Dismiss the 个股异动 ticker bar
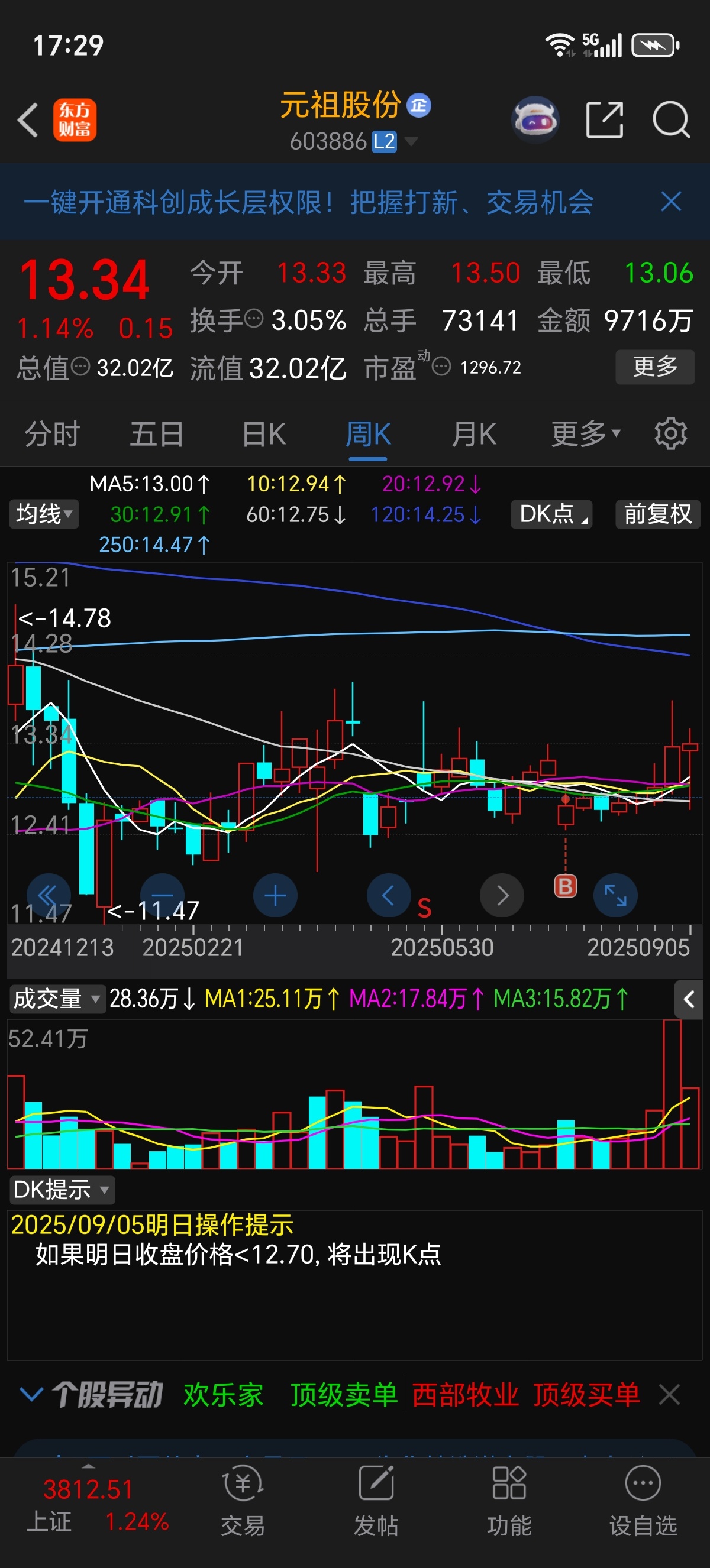The image size is (710, 1568). [669, 1394]
